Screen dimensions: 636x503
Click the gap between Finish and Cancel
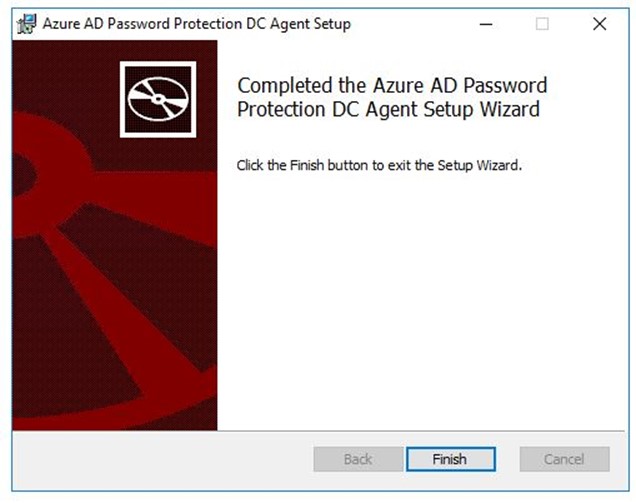tap(508, 459)
